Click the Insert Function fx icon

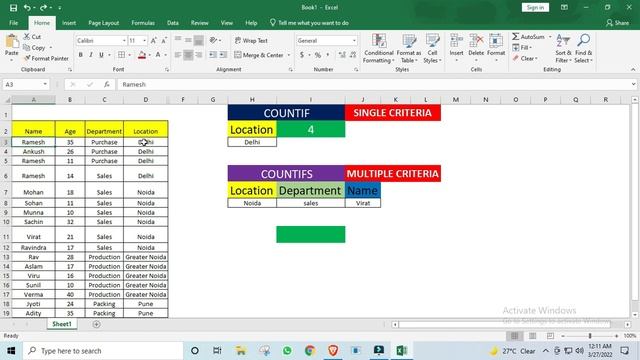[x=107, y=84]
